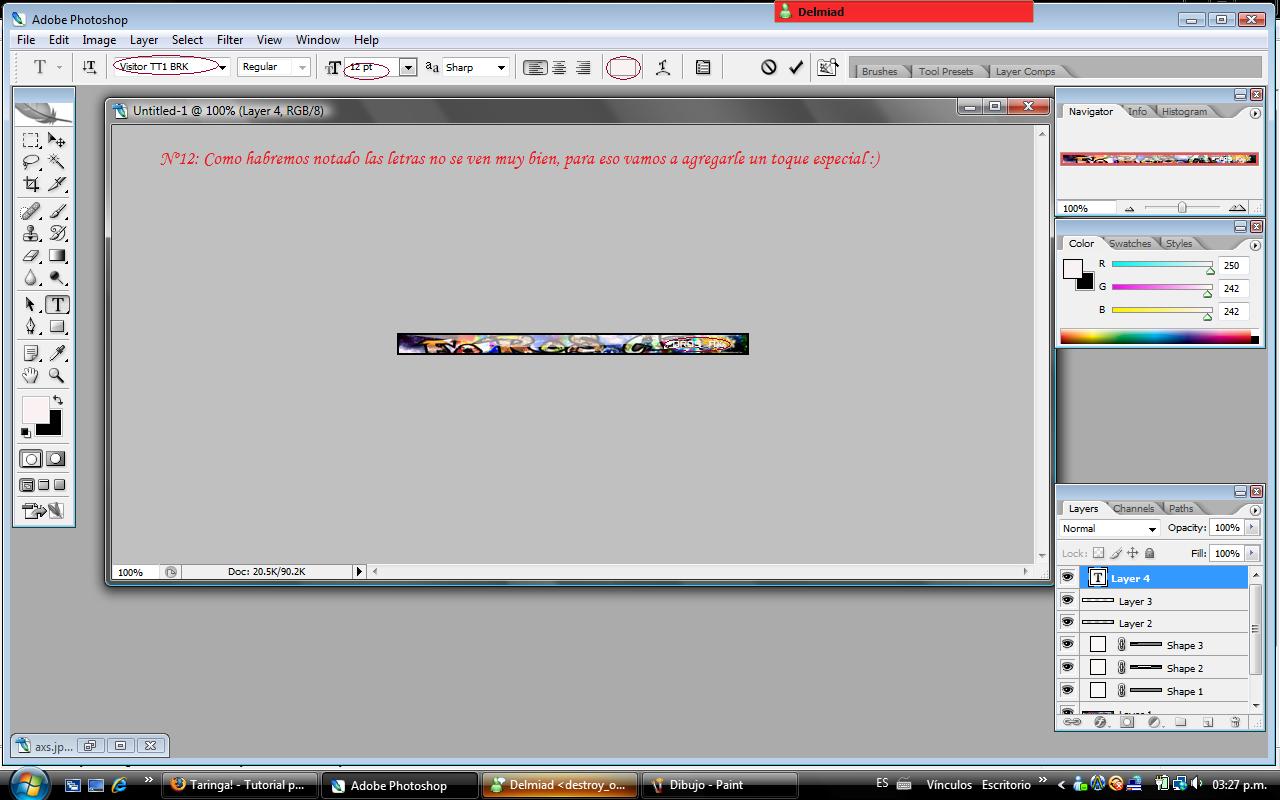1280x800 pixels.
Task: Open the Filter menu
Action: tap(230, 40)
